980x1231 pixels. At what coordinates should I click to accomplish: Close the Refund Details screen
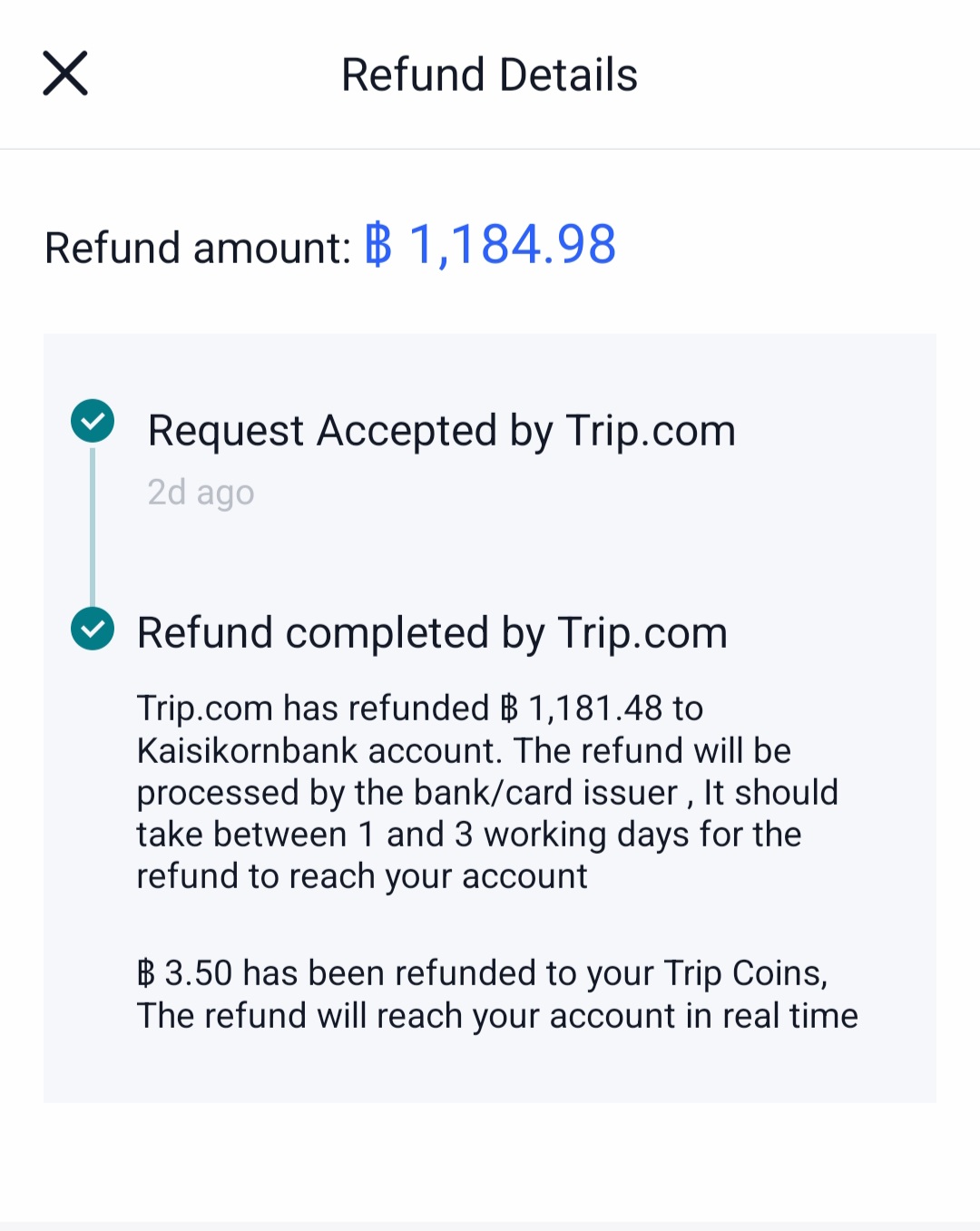(x=65, y=73)
